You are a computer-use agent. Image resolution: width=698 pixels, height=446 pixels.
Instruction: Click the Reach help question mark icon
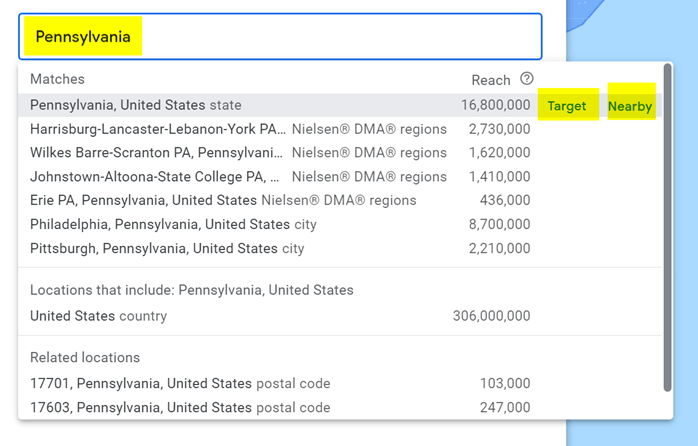click(527, 79)
